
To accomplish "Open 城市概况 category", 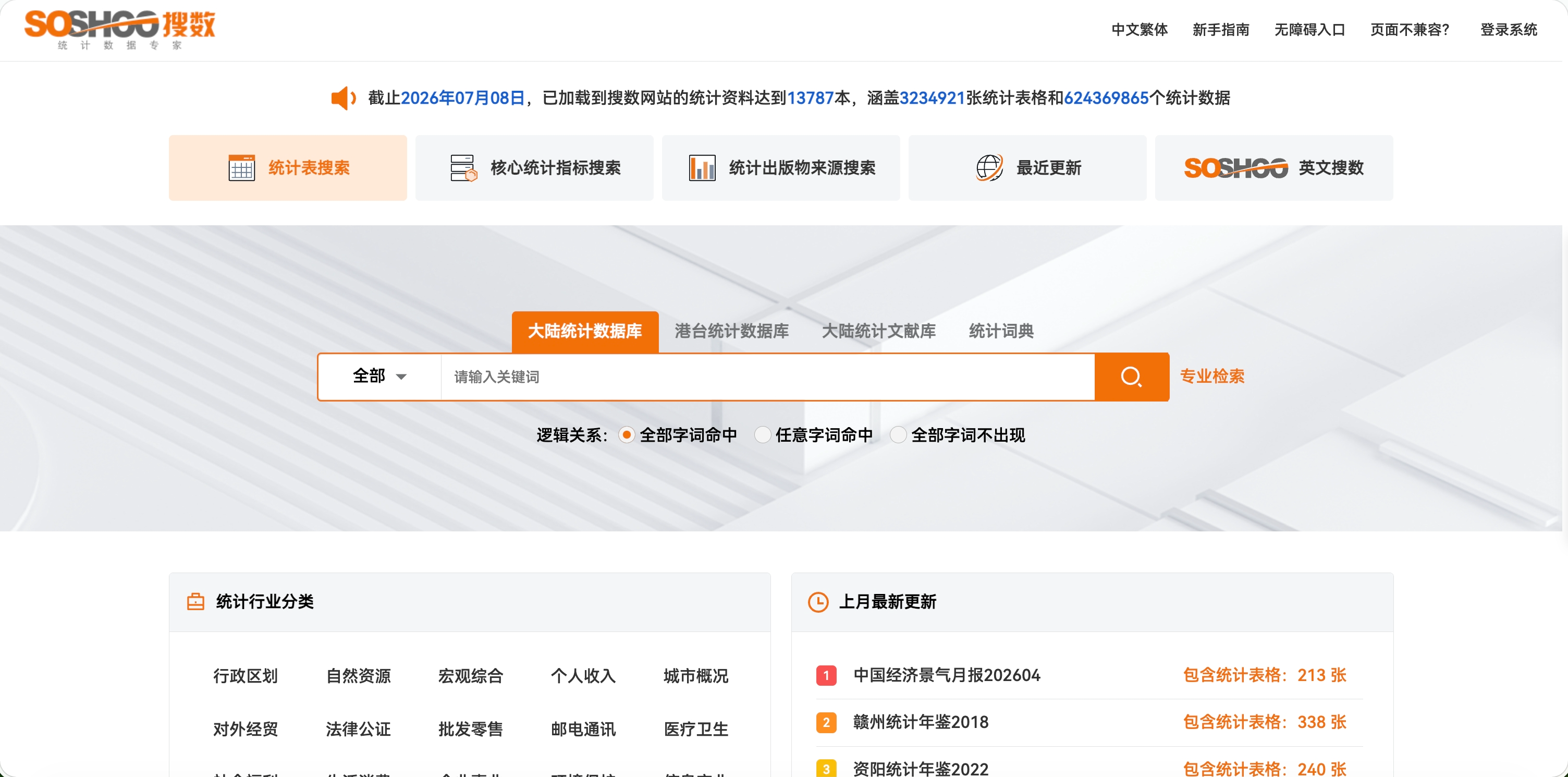I will (696, 676).
